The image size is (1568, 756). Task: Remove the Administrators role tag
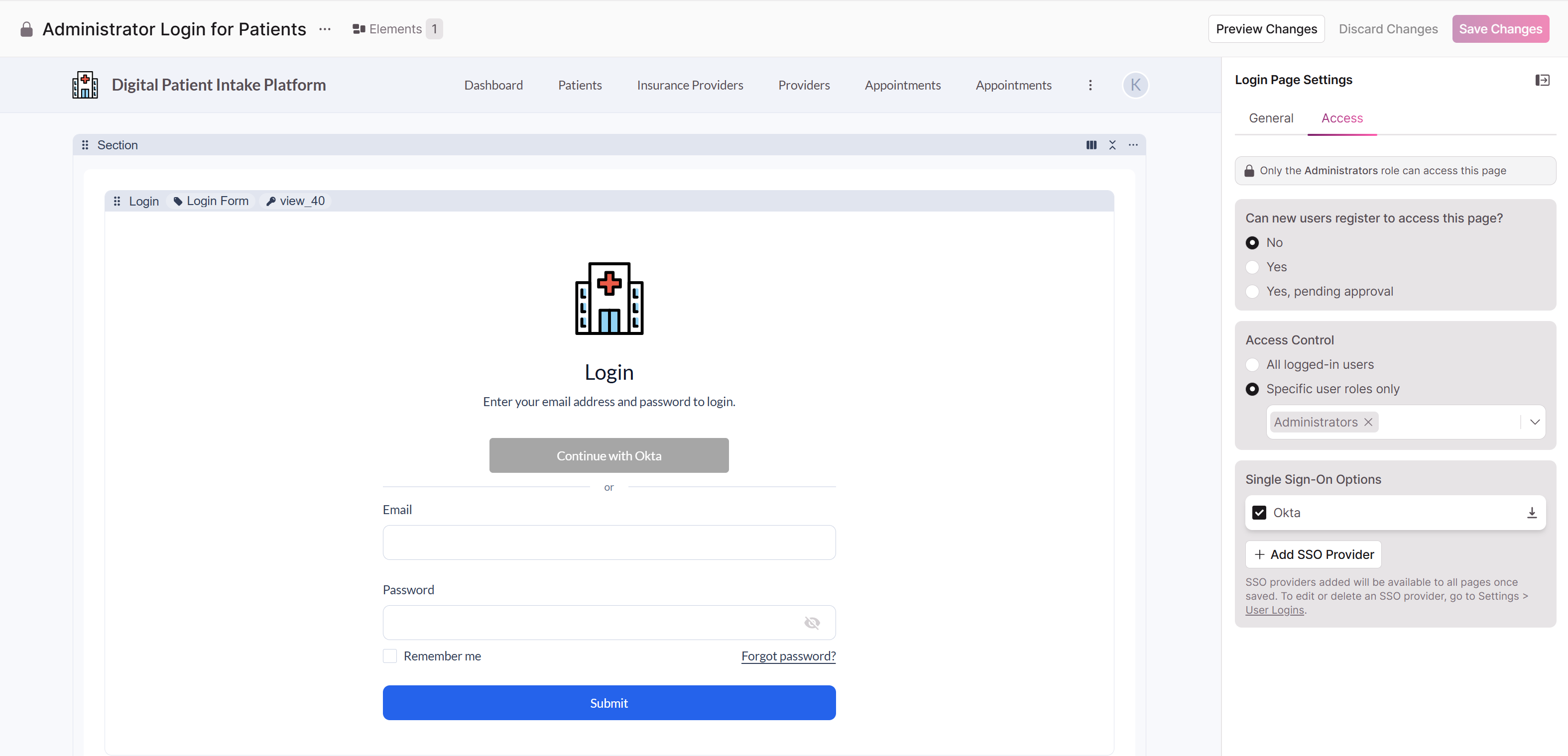(x=1368, y=422)
